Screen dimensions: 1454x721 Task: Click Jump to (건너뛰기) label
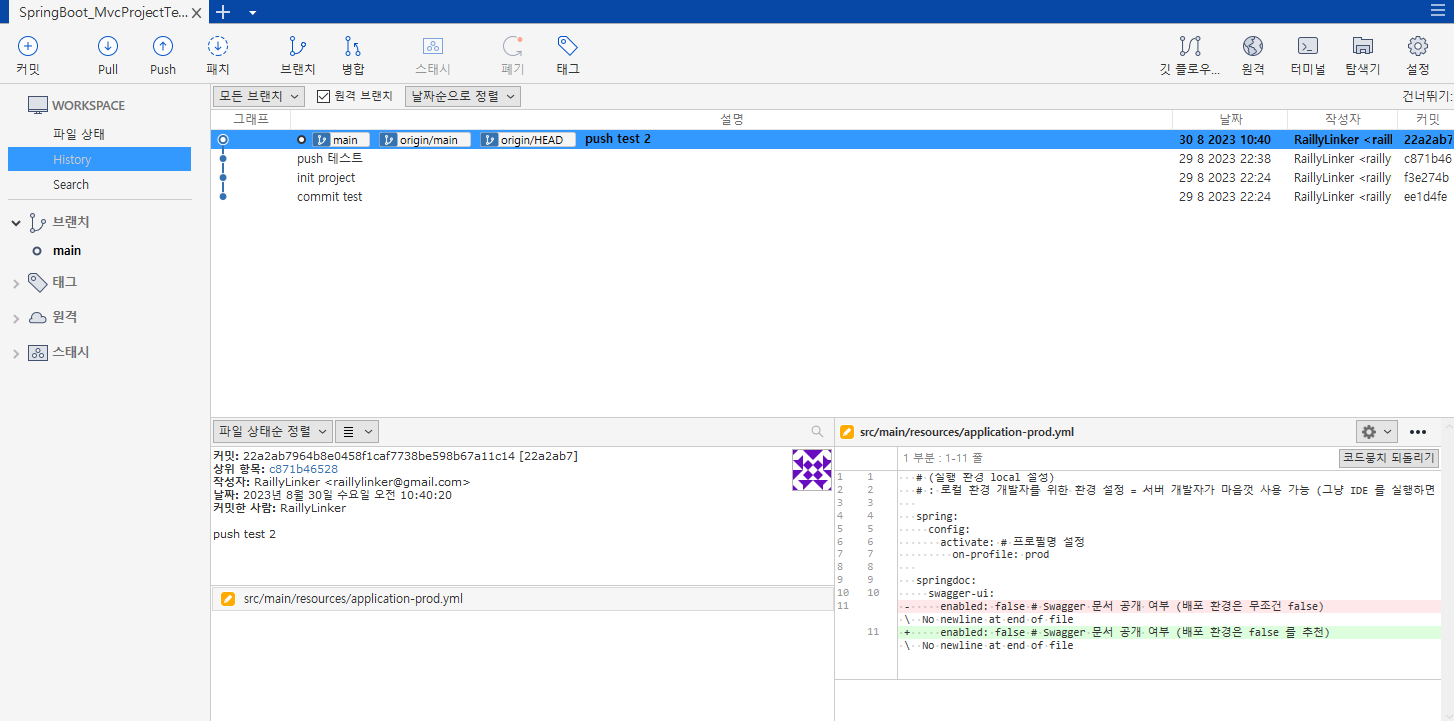pos(1427,96)
